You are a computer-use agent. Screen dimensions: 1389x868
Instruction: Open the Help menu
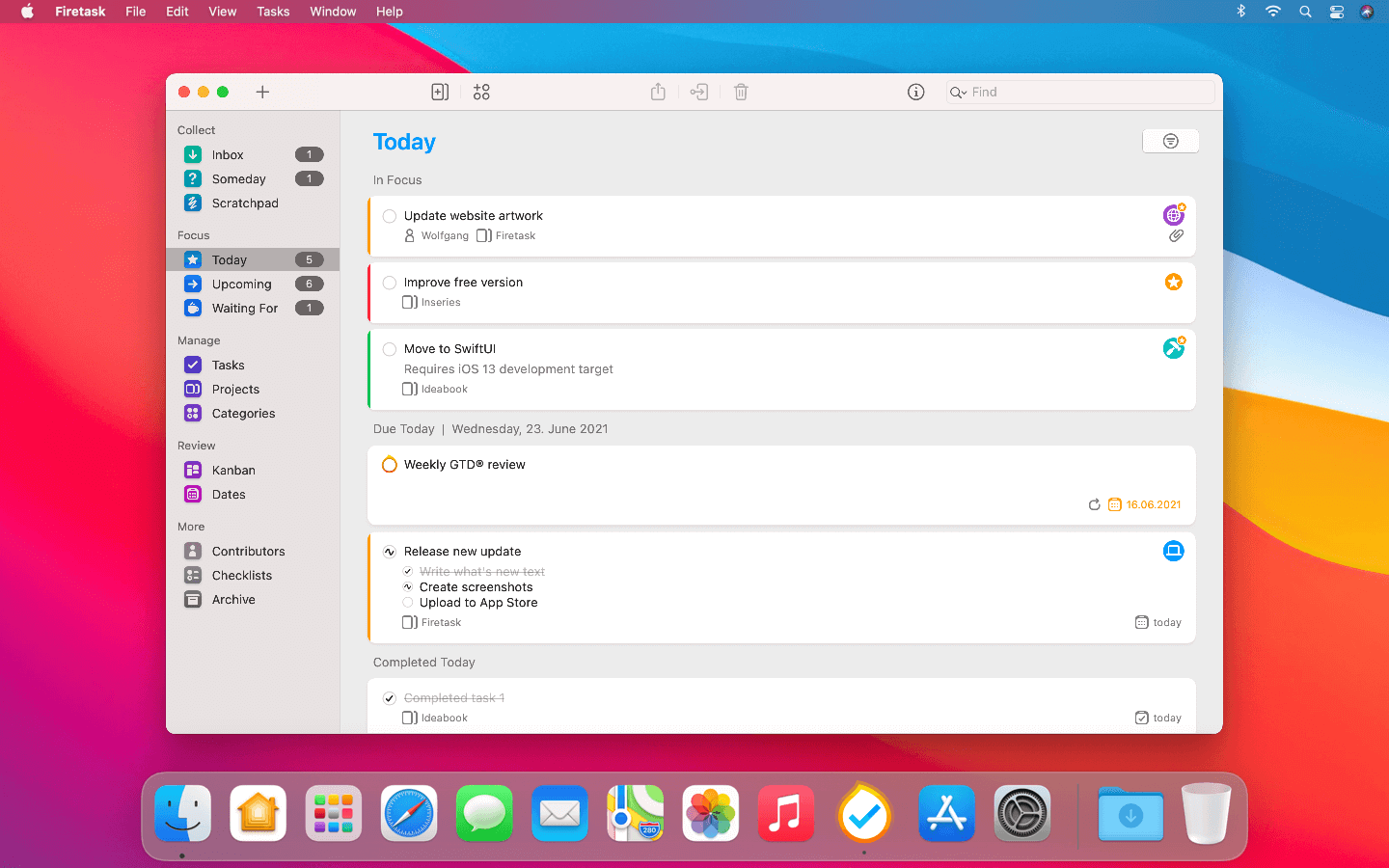point(390,12)
